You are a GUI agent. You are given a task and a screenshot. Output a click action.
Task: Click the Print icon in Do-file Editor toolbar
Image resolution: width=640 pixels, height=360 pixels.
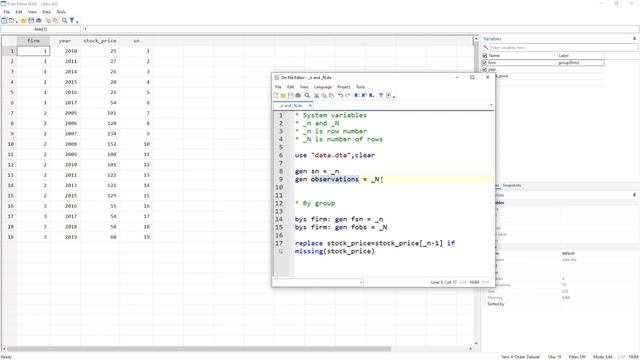(298, 95)
